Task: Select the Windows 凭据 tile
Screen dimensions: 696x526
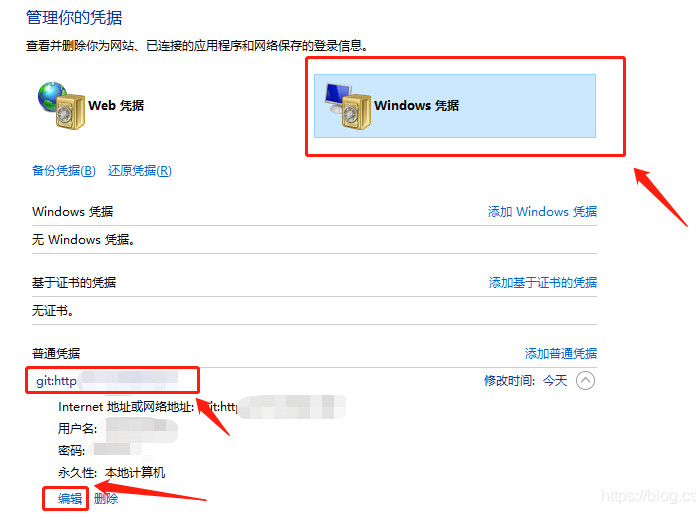Action: tap(455, 106)
